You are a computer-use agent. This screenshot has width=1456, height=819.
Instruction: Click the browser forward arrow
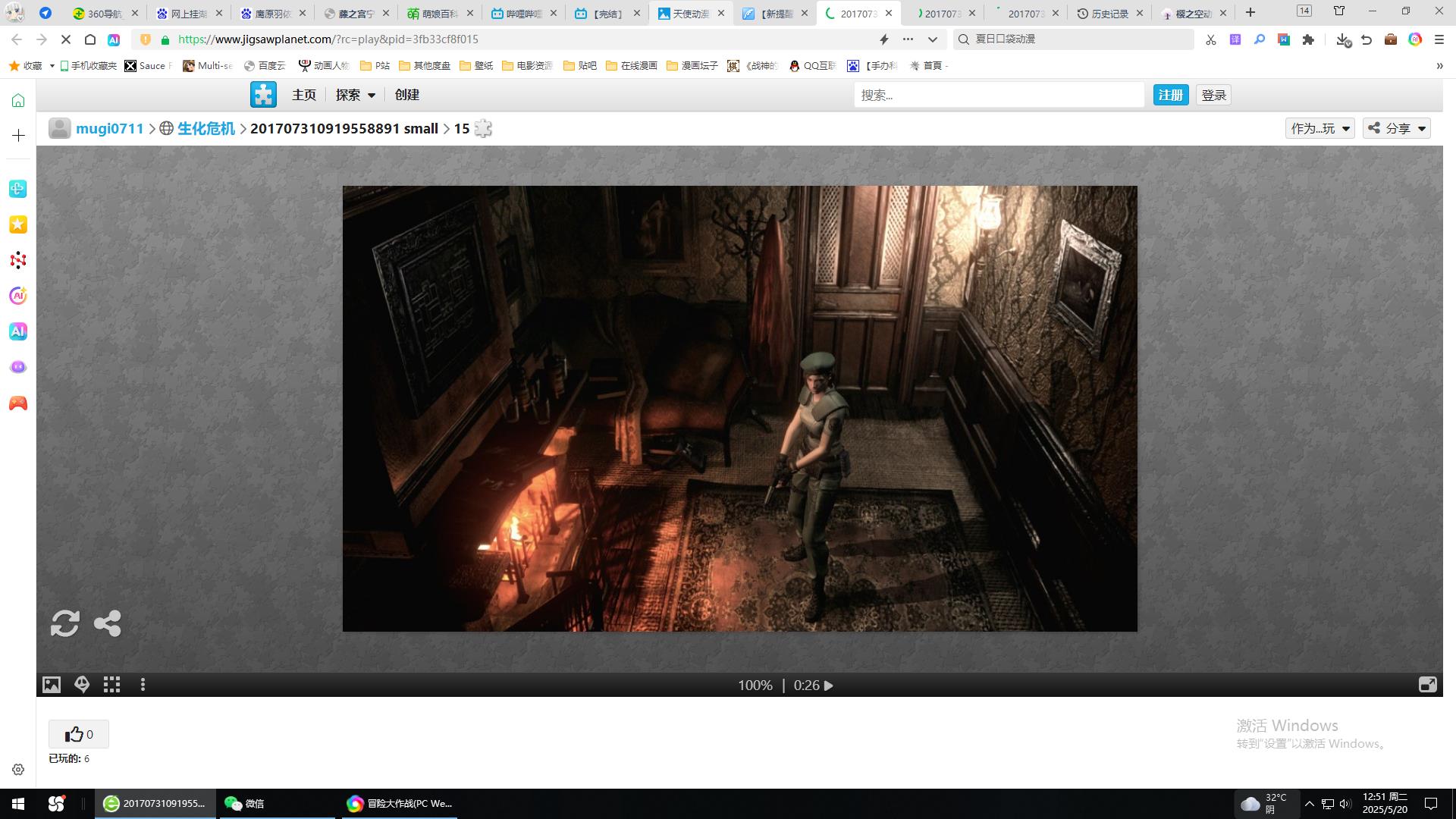42,39
